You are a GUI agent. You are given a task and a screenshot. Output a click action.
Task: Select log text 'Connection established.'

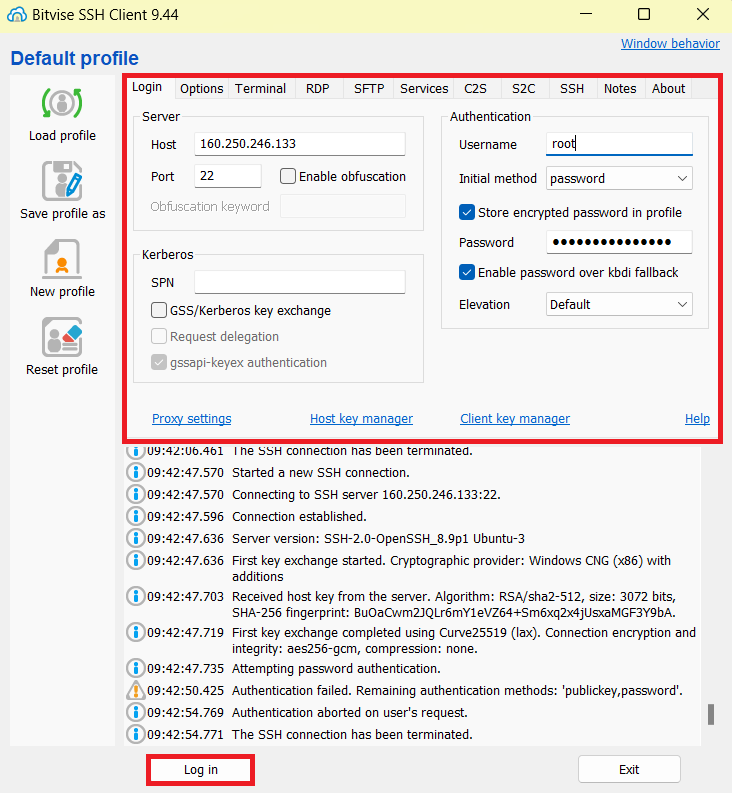299,516
